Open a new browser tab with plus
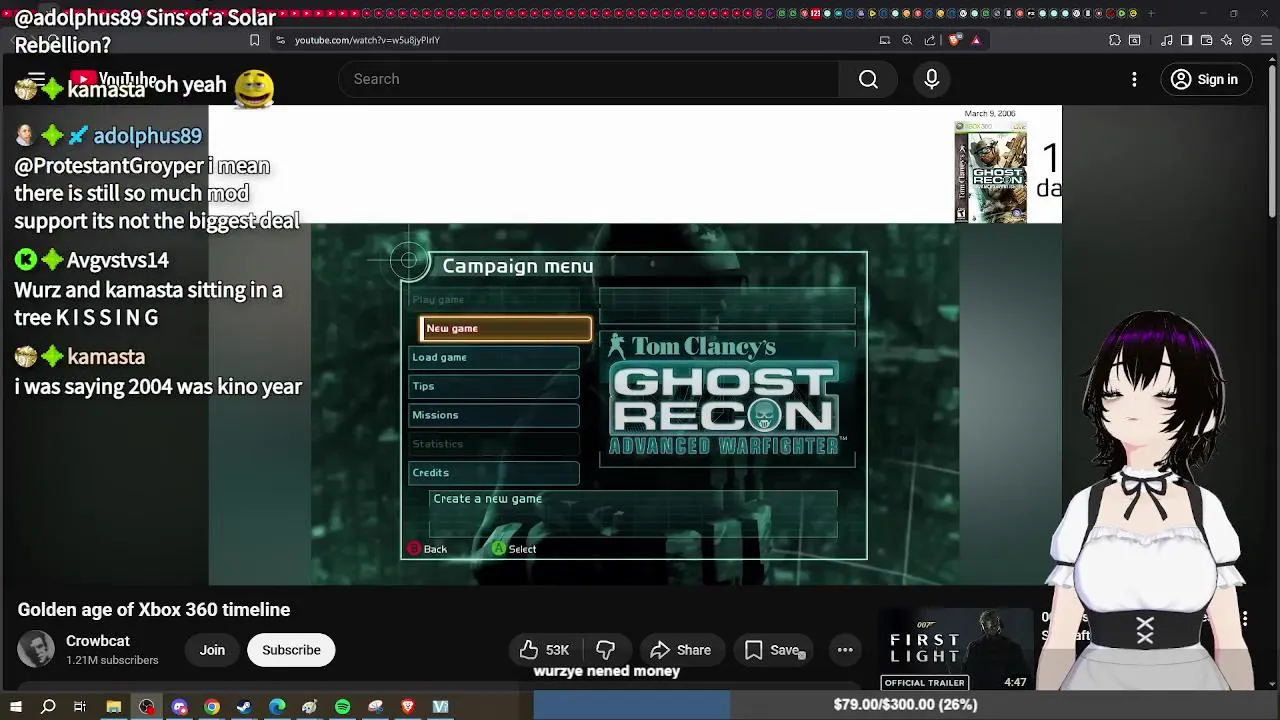Screen dimensions: 1280x720 [x=1151, y=13]
